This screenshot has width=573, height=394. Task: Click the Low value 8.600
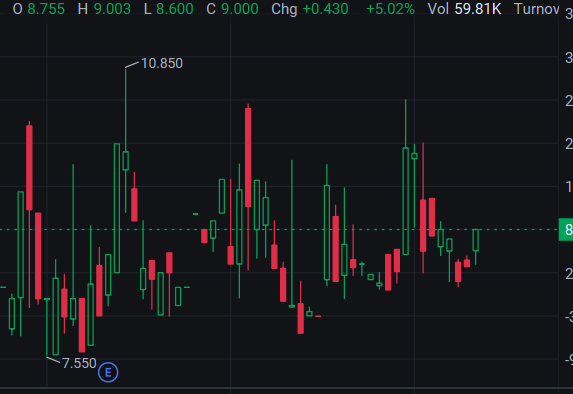[x=175, y=9]
